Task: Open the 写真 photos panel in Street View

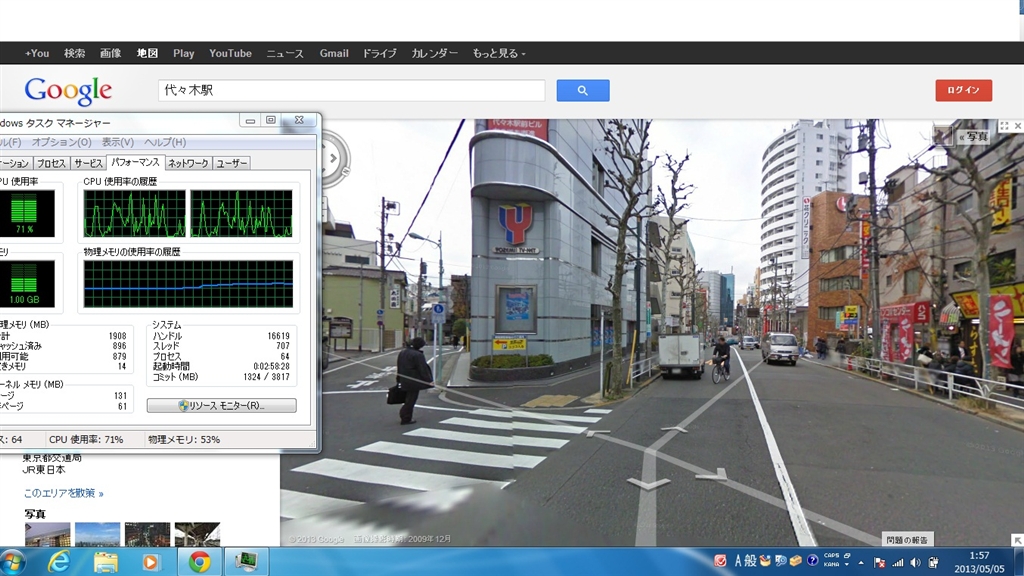Action: click(973, 136)
